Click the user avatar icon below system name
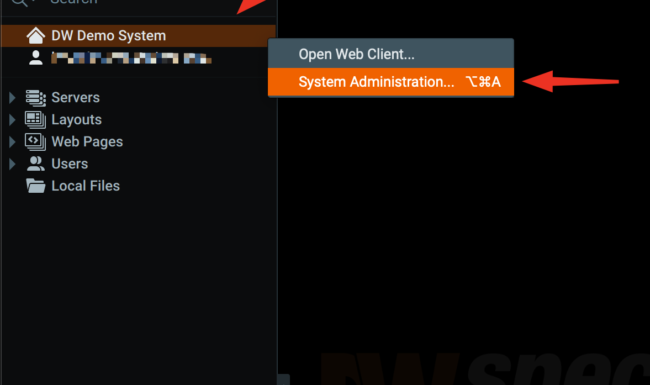 pos(36,58)
